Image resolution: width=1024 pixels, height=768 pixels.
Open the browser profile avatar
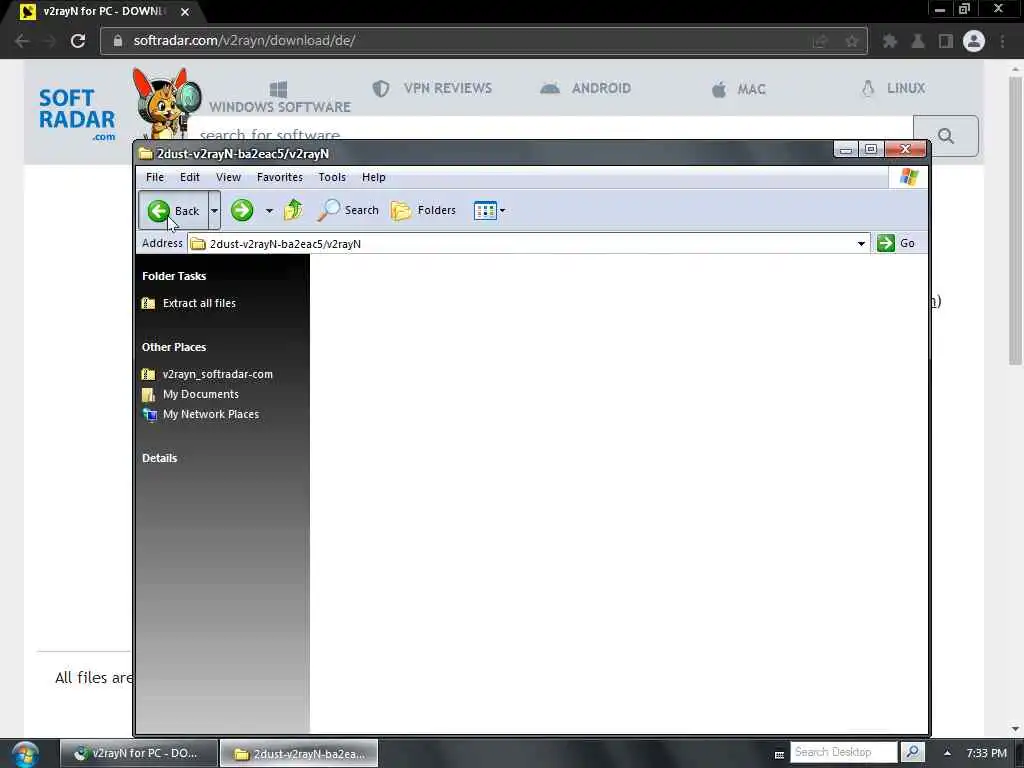(974, 41)
